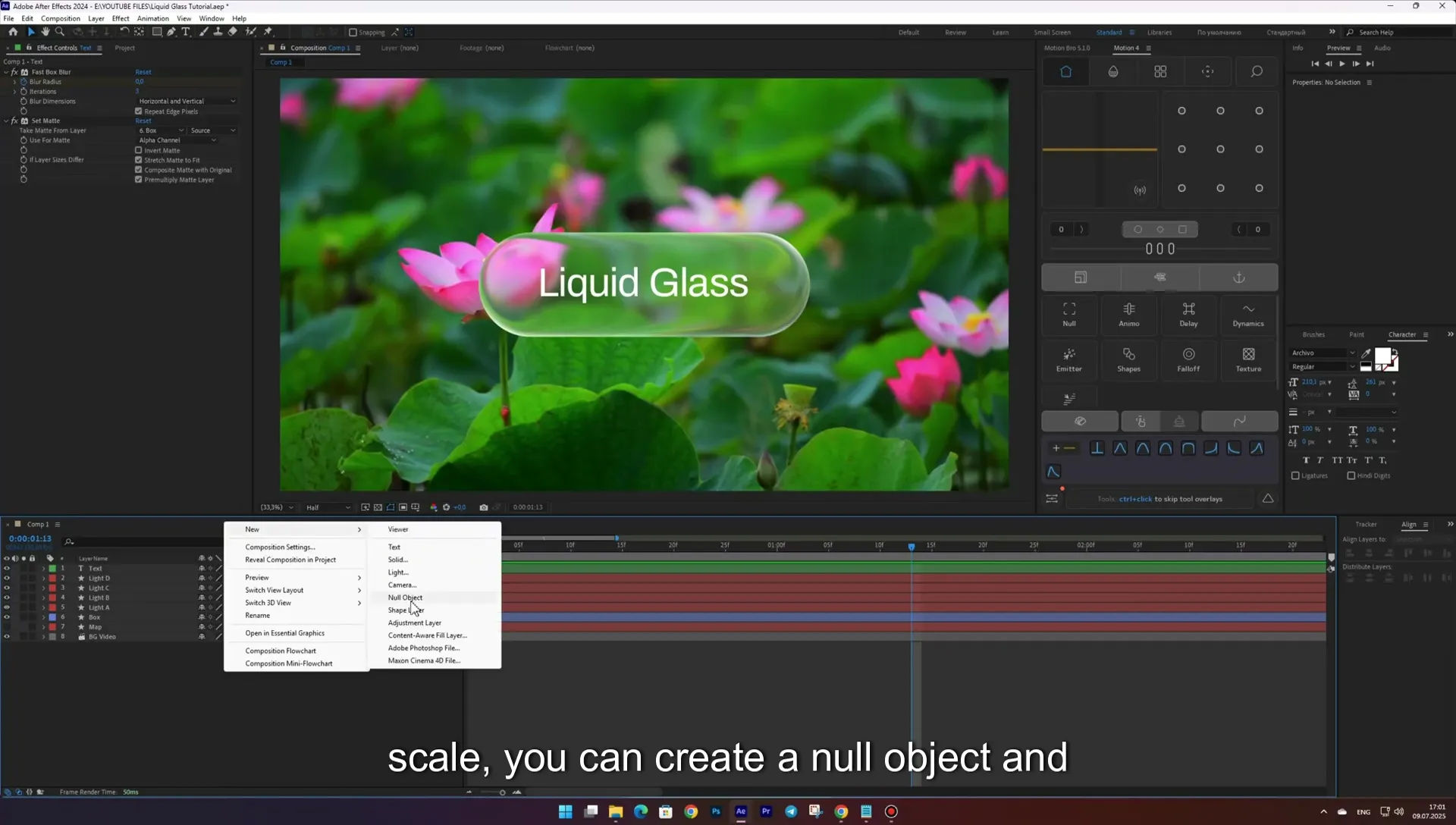Uncheck Composite Matte with Original
The width and height of the screenshot is (1456, 825).
coord(139,170)
